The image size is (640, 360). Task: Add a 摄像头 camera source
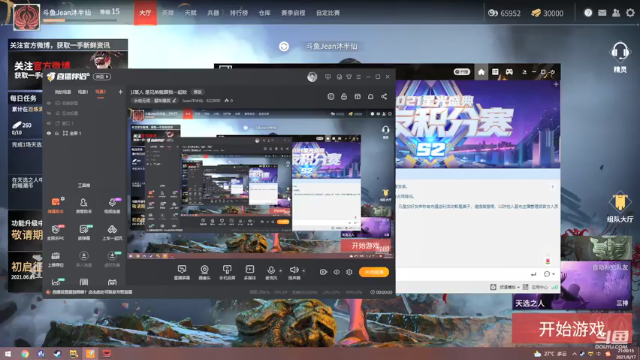(204, 272)
